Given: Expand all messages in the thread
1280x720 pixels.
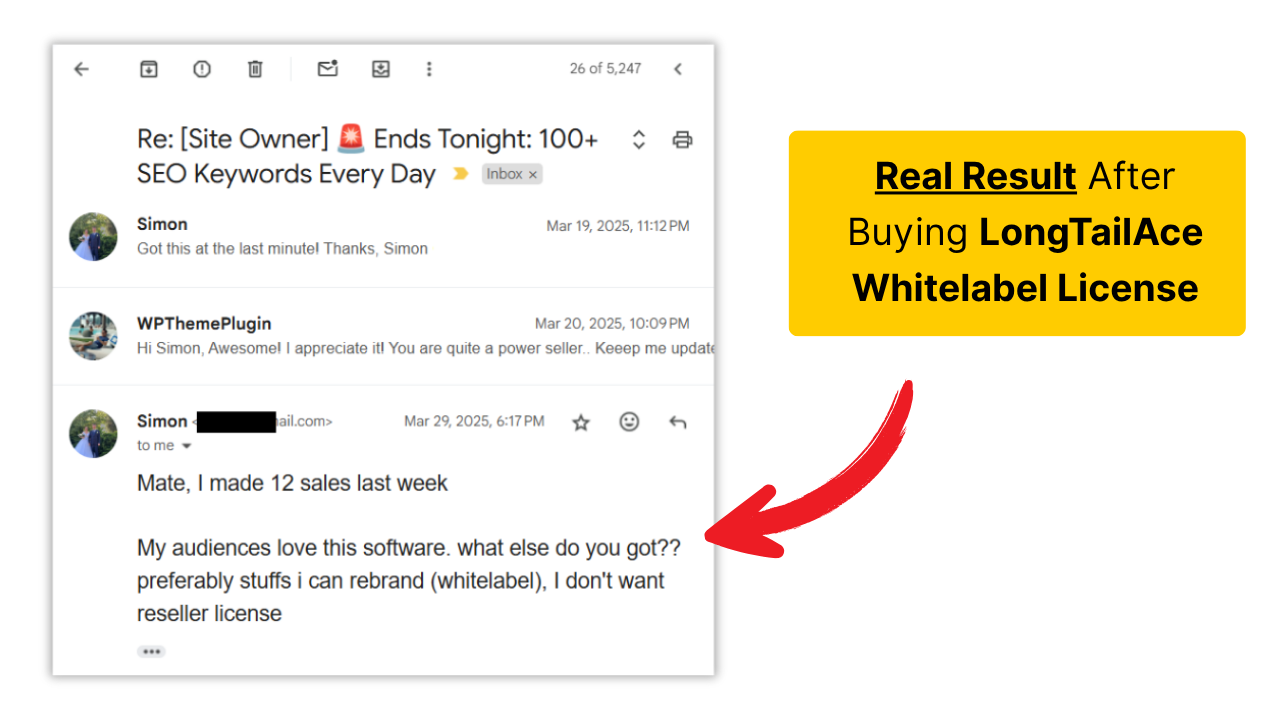Looking at the screenshot, I should (639, 140).
